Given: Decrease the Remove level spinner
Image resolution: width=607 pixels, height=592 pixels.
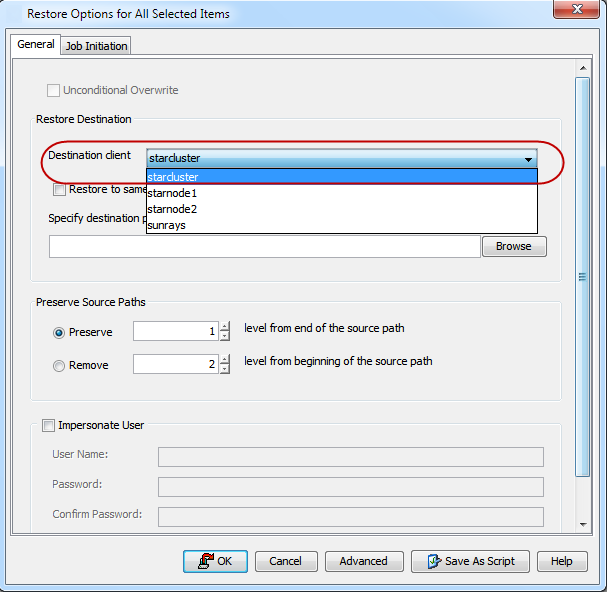Looking at the screenshot, I should coord(225,369).
